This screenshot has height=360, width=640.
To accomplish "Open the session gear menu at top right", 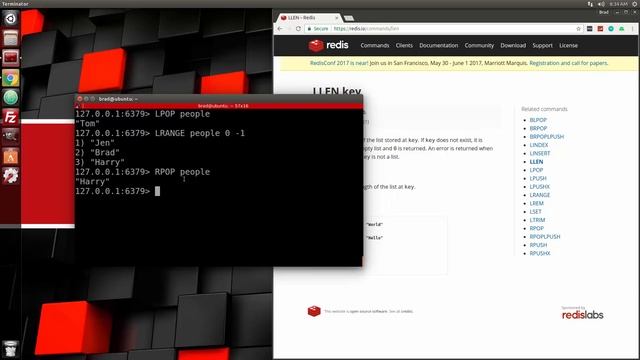I will (x=635, y=4).
